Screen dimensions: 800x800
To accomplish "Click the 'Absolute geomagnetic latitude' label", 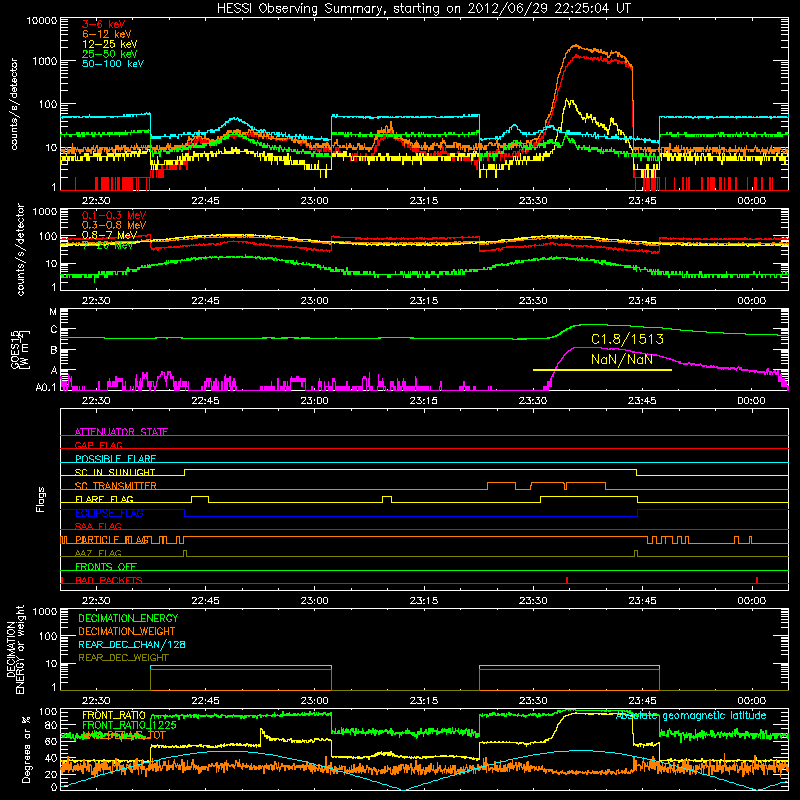I will pyautogui.click(x=691, y=716).
